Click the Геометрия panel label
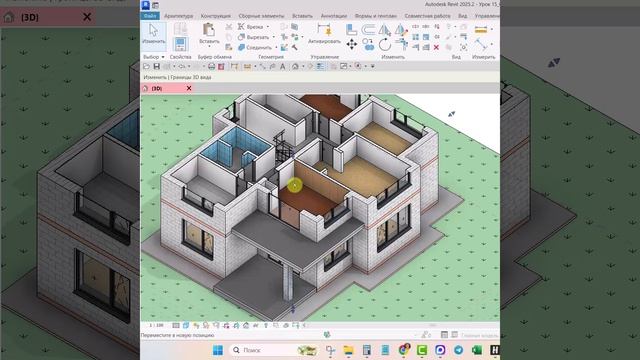640x360 pixels. [x=271, y=57]
